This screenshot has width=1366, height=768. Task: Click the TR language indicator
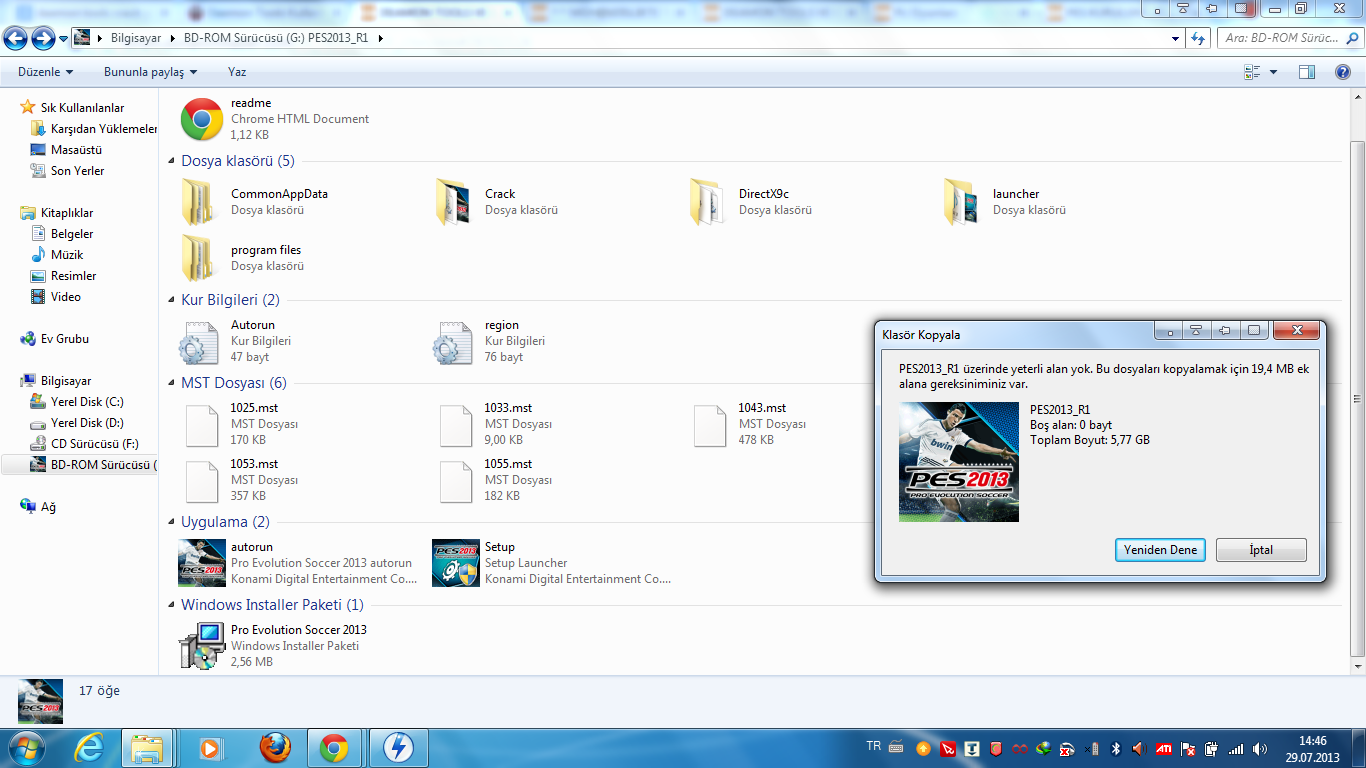(873, 746)
